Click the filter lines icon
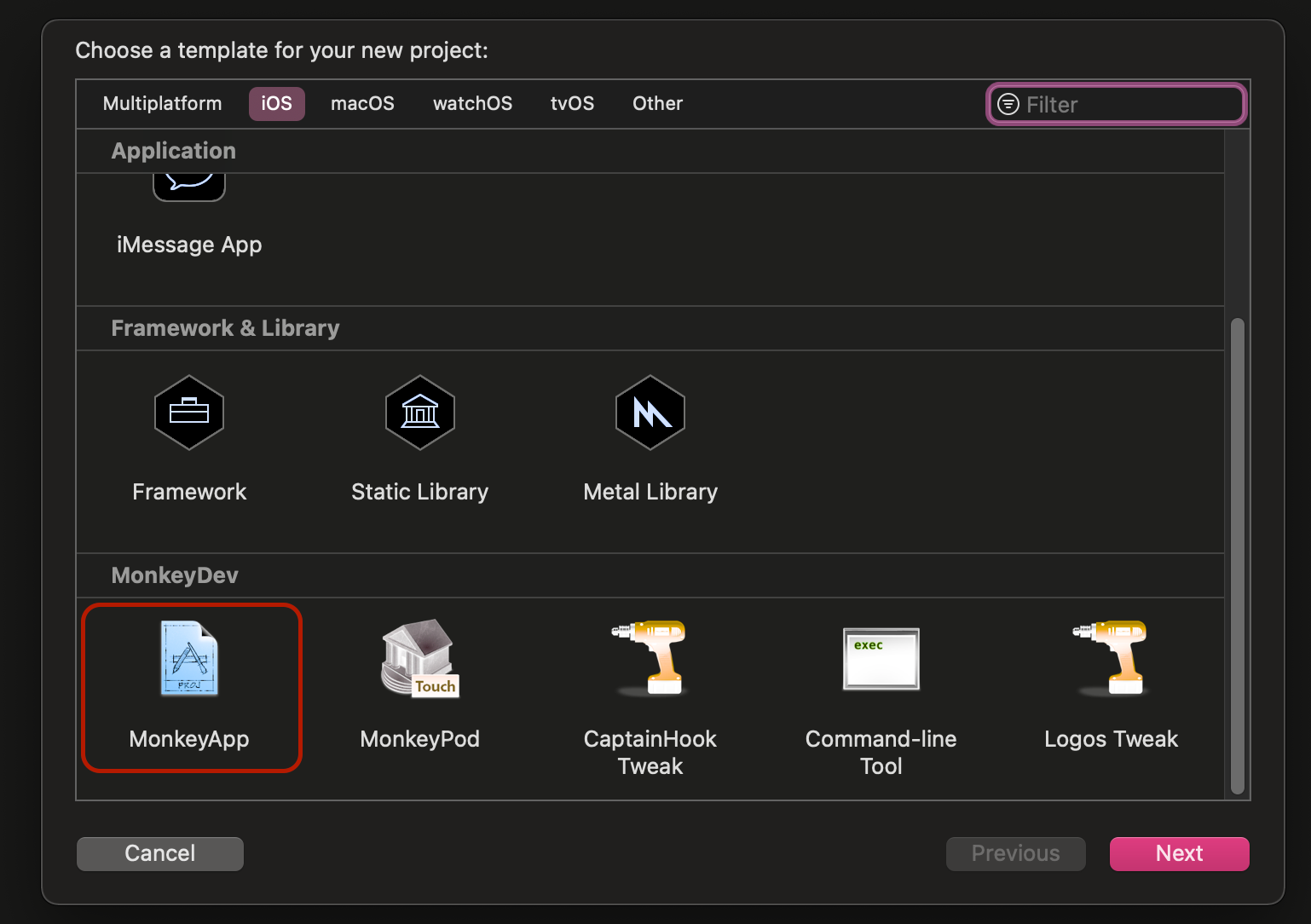This screenshot has height=924, width=1311. click(x=1008, y=104)
